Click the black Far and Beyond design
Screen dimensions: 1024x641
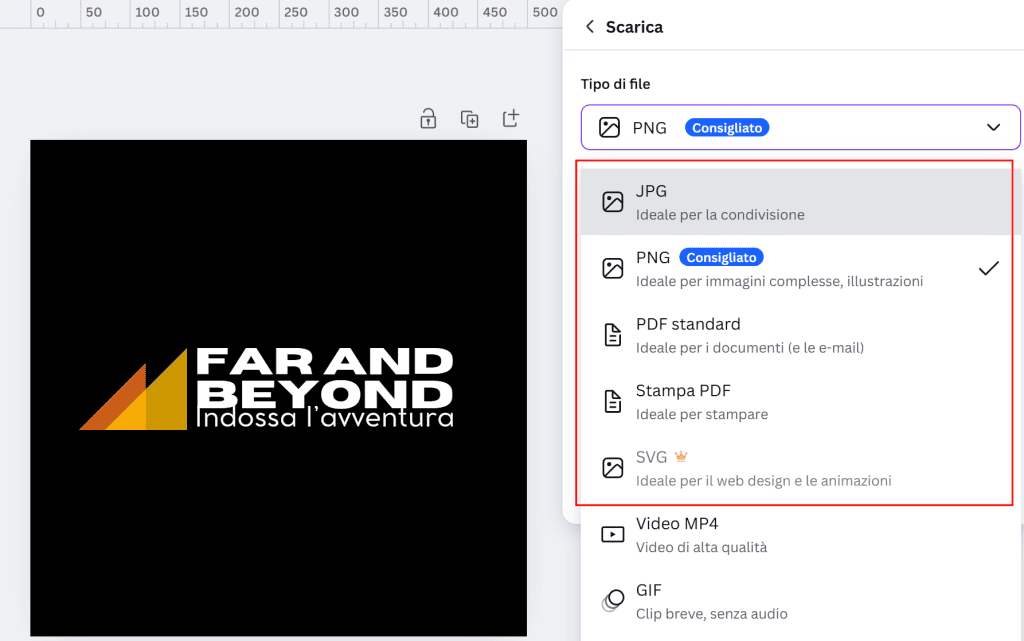280,390
